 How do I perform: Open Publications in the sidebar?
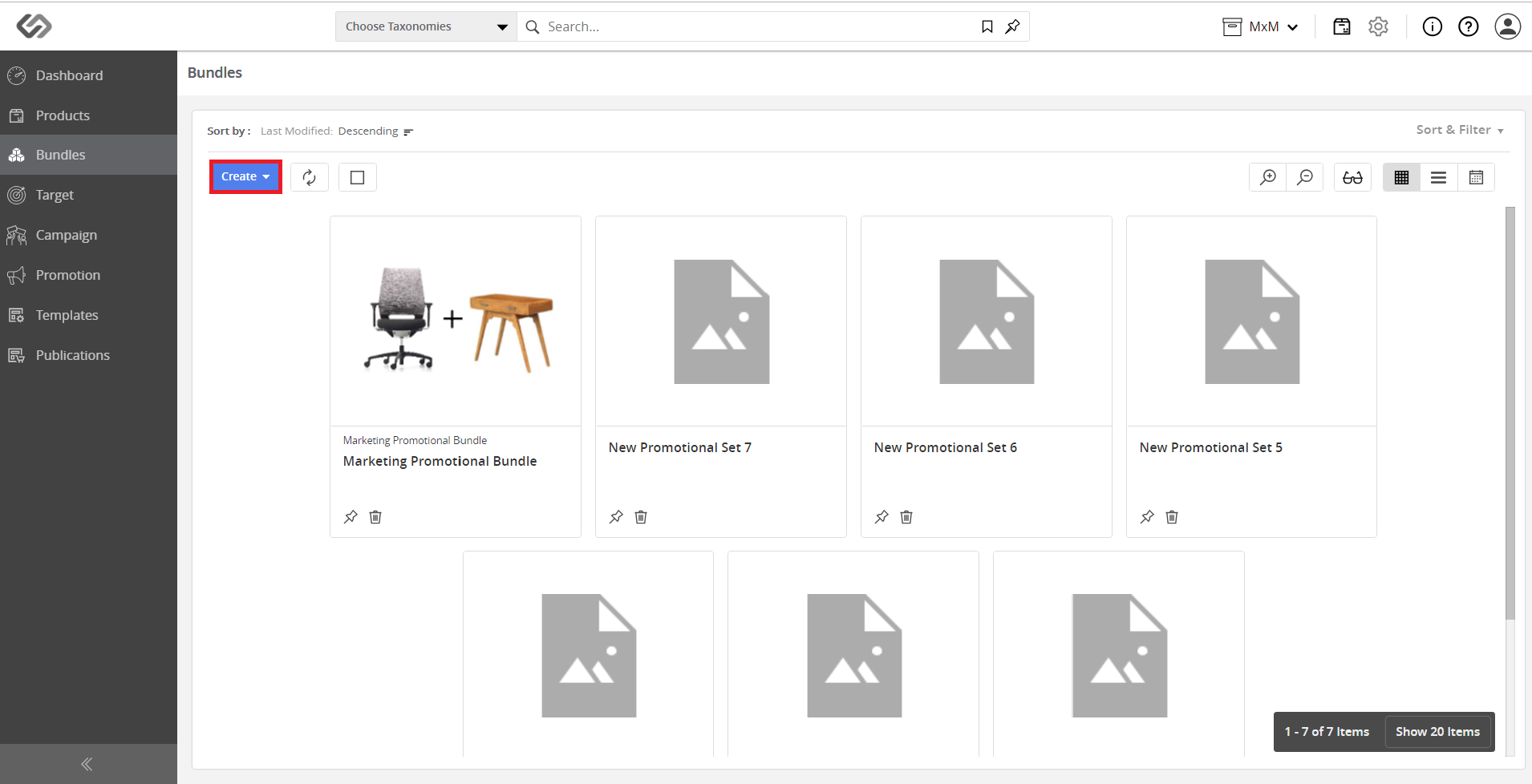click(x=88, y=355)
